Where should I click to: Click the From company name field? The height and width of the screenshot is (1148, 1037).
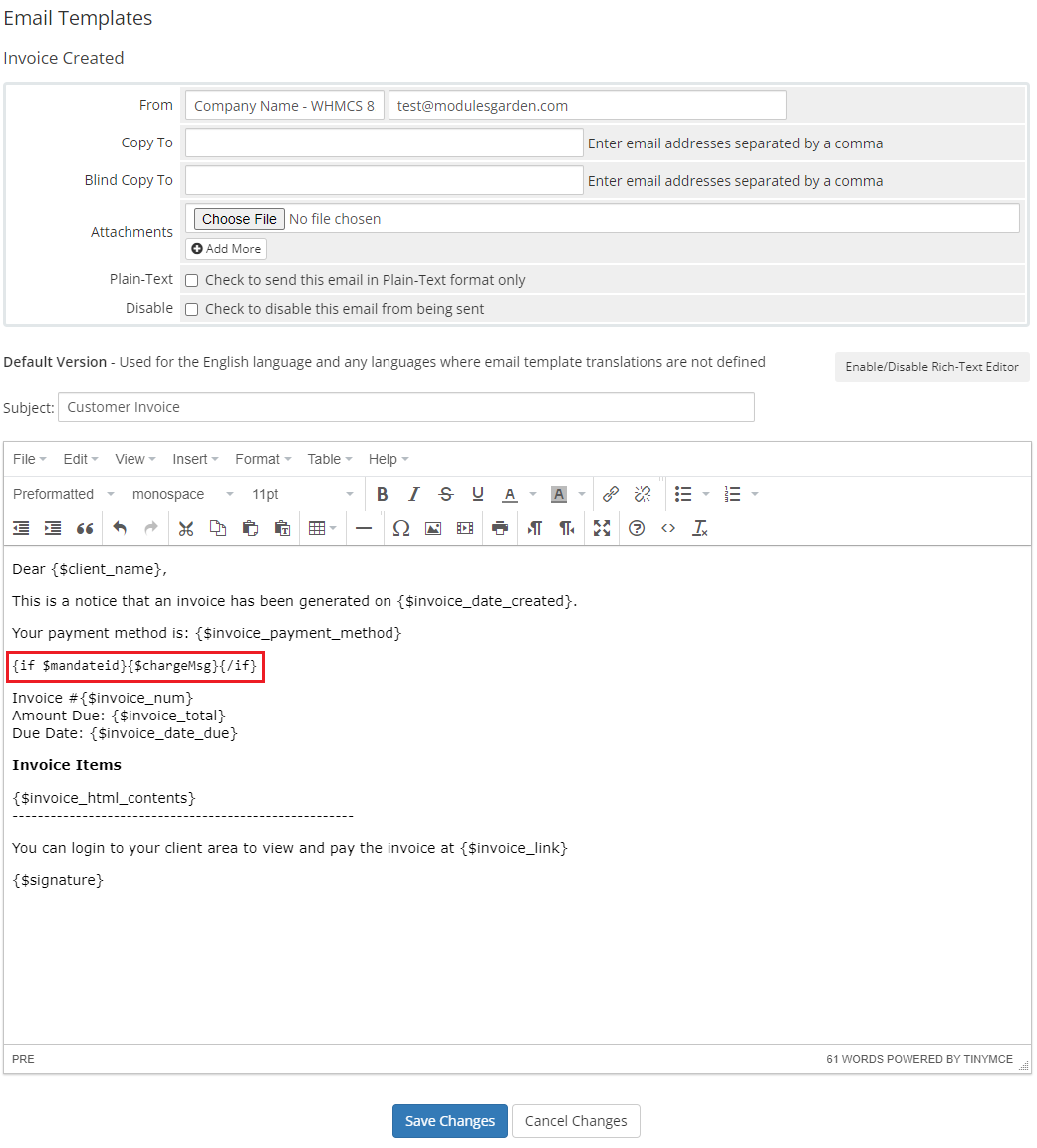click(x=285, y=105)
